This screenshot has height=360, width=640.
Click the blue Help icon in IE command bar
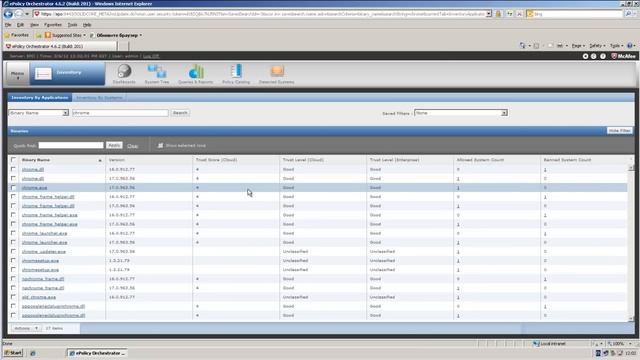coord(630,46)
